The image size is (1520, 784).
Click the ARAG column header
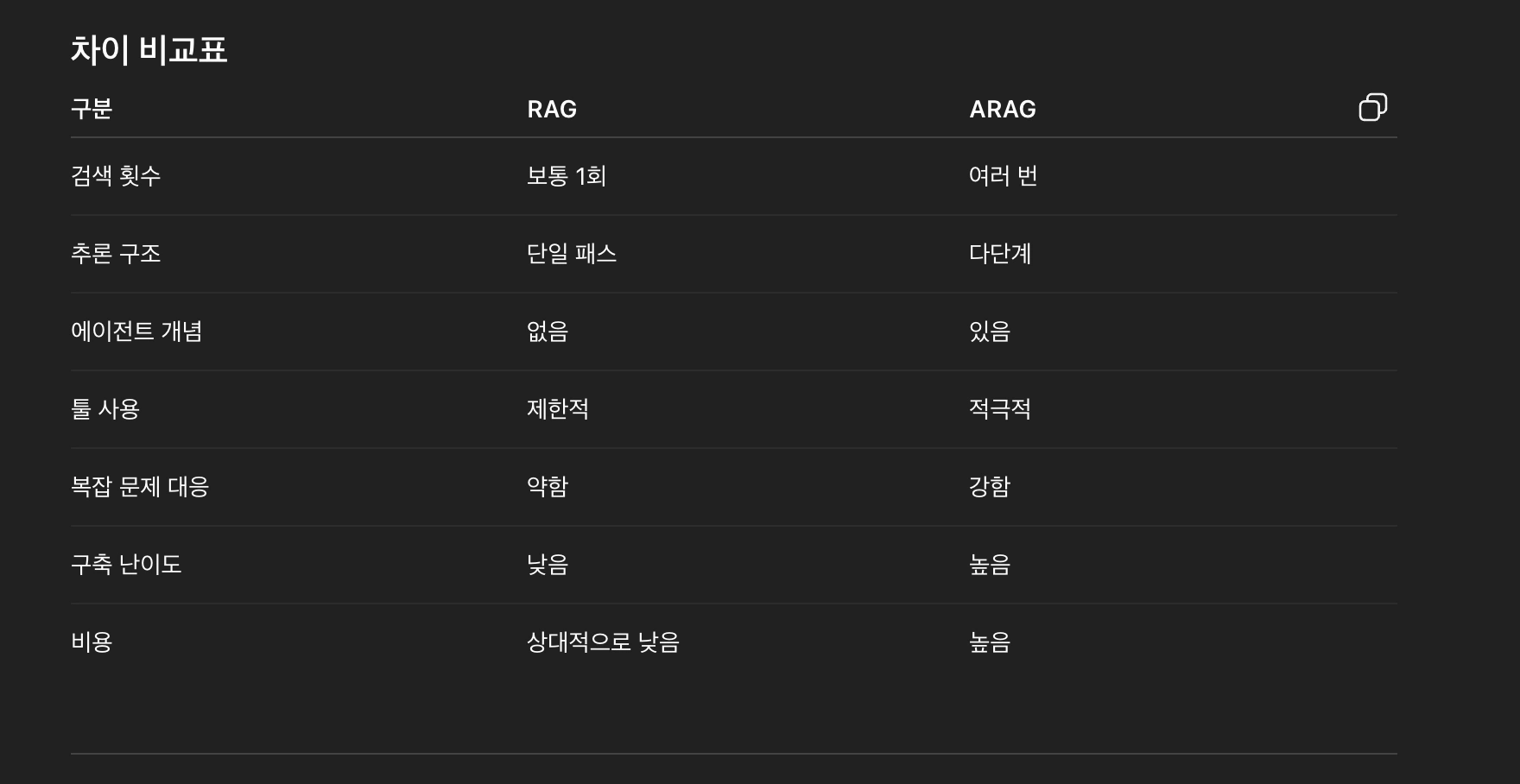click(x=1003, y=109)
